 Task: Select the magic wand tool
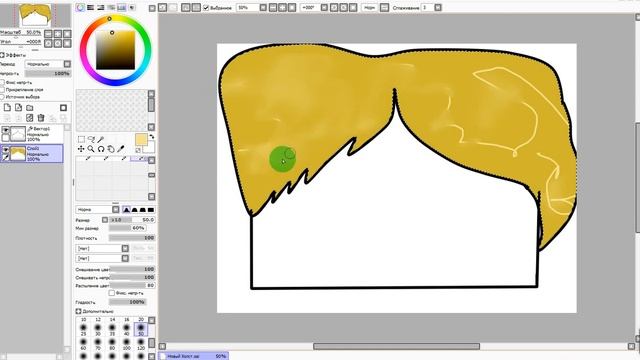(101, 140)
